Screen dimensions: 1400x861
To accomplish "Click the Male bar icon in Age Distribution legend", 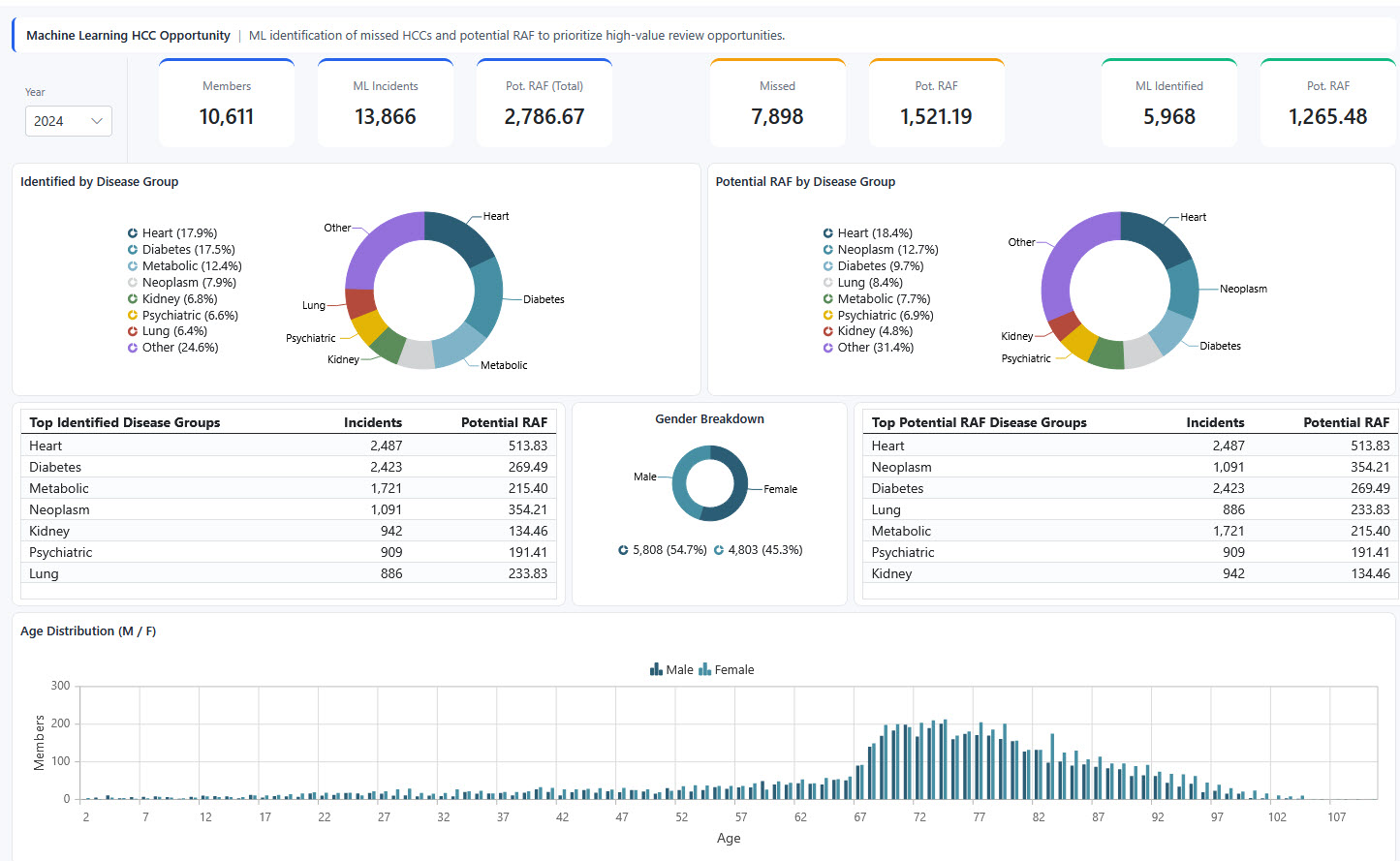I will 657,669.
